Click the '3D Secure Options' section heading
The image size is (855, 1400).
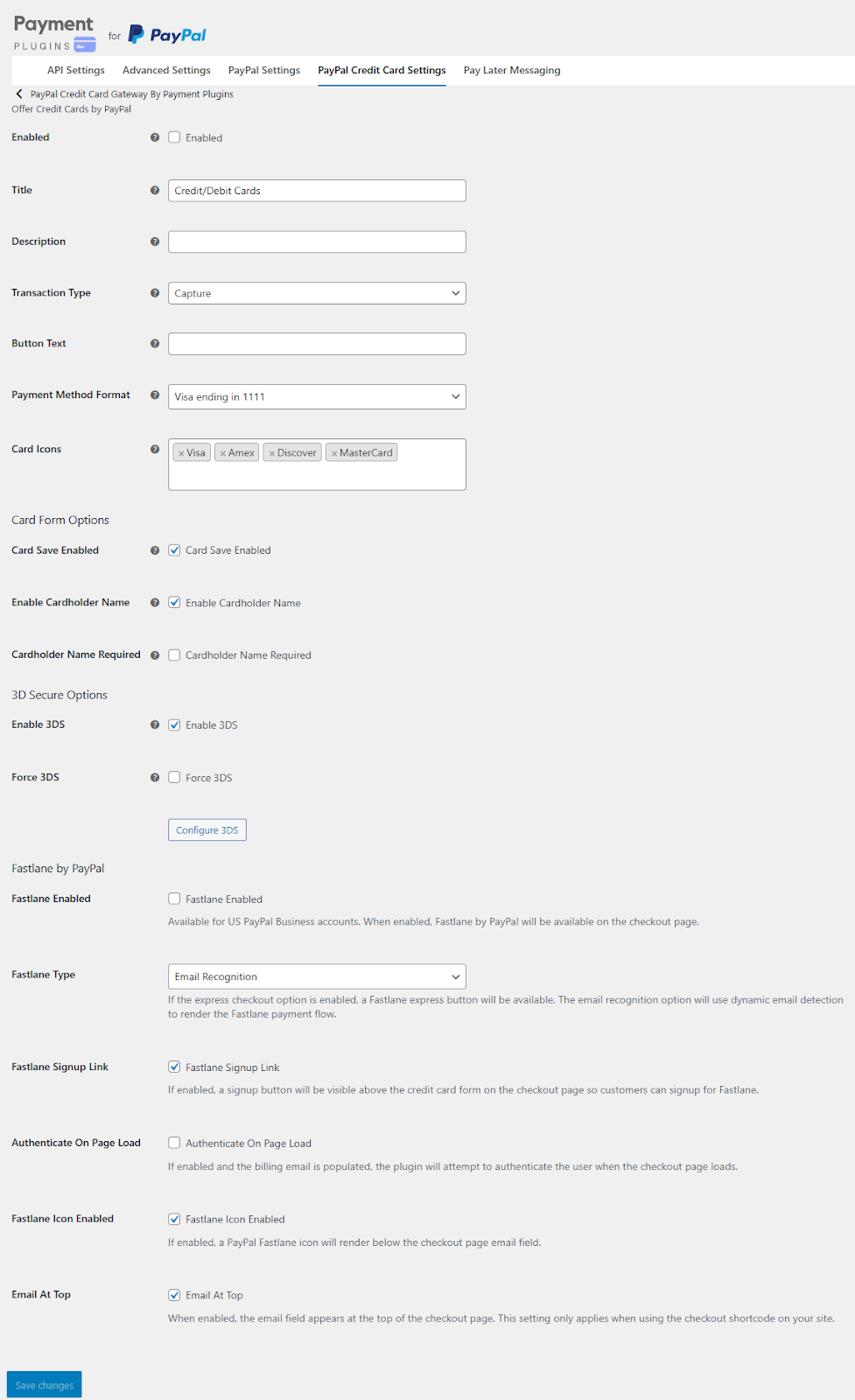pyautogui.click(x=60, y=695)
